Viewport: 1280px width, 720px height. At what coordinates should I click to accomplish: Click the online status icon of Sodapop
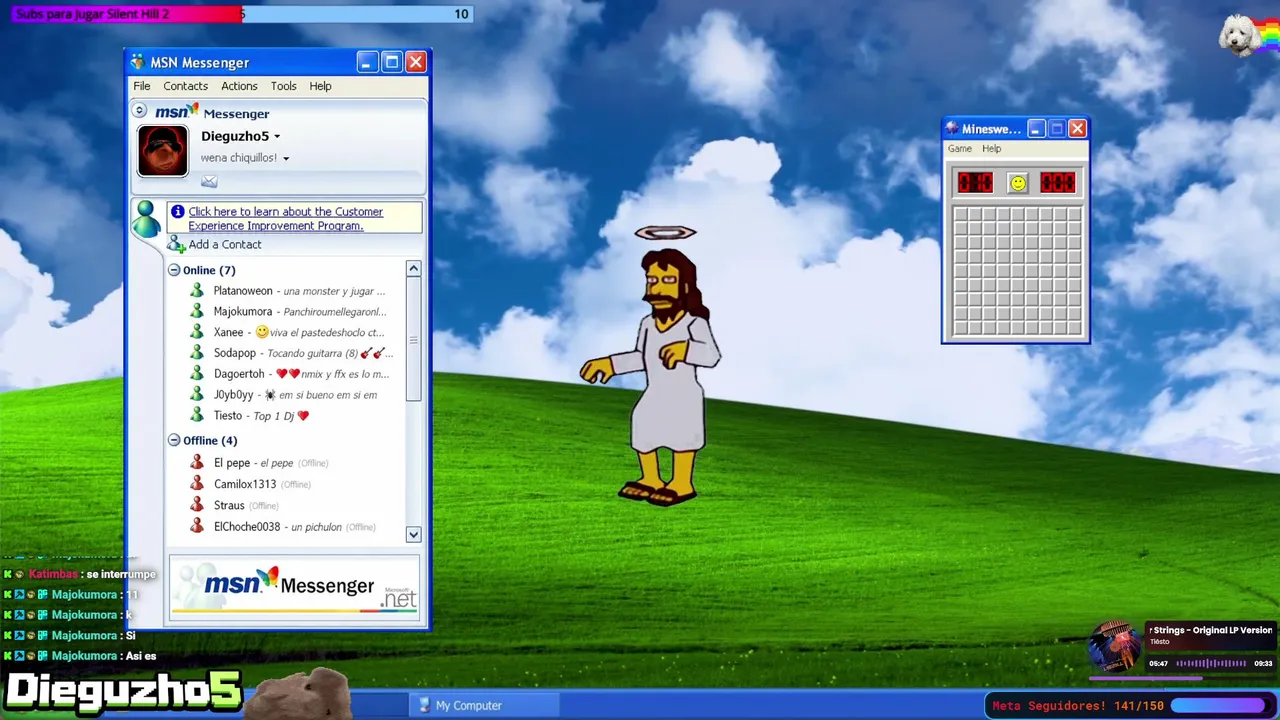197,353
